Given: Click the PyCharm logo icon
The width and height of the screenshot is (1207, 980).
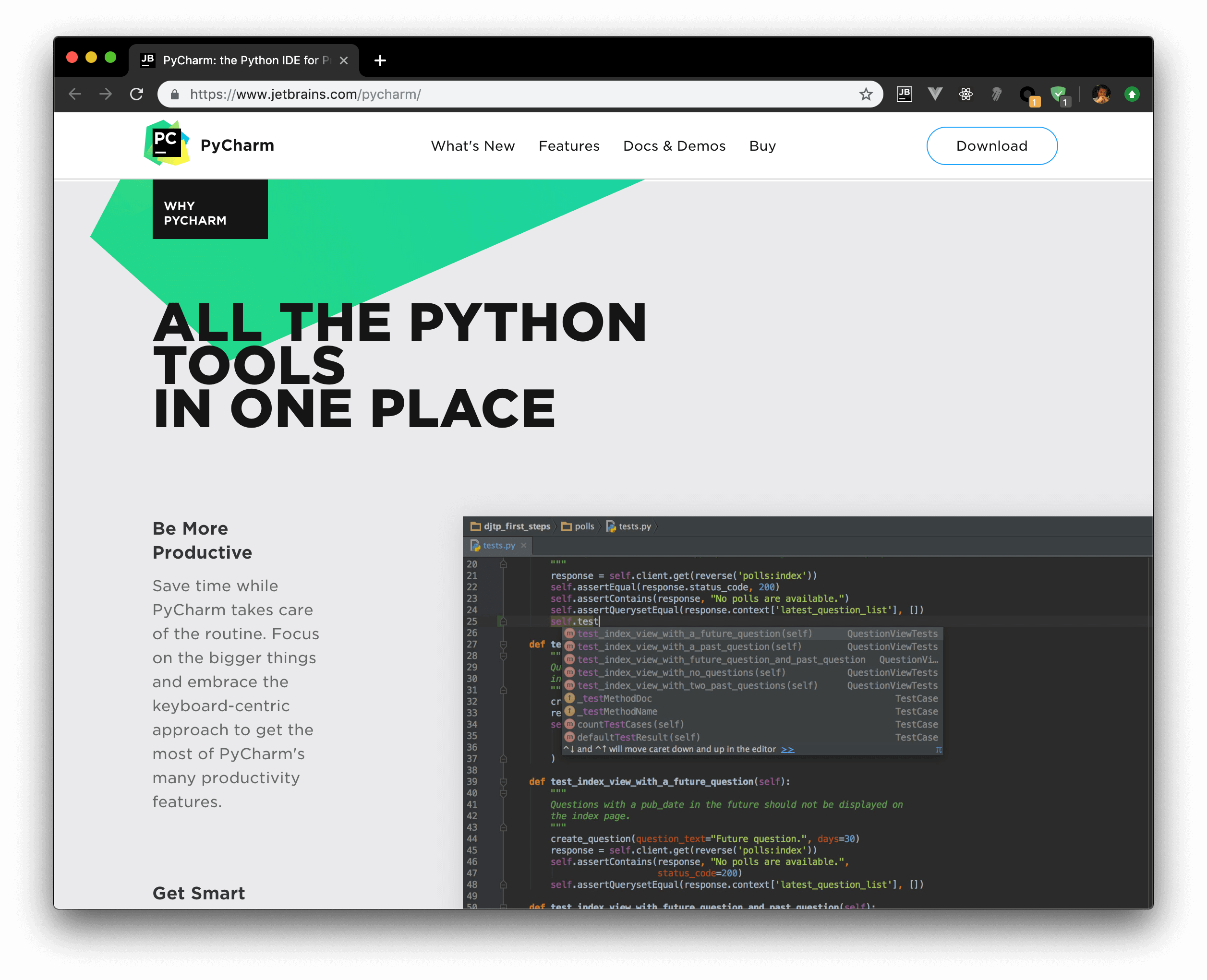Looking at the screenshot, I should [x=167, y=143].
